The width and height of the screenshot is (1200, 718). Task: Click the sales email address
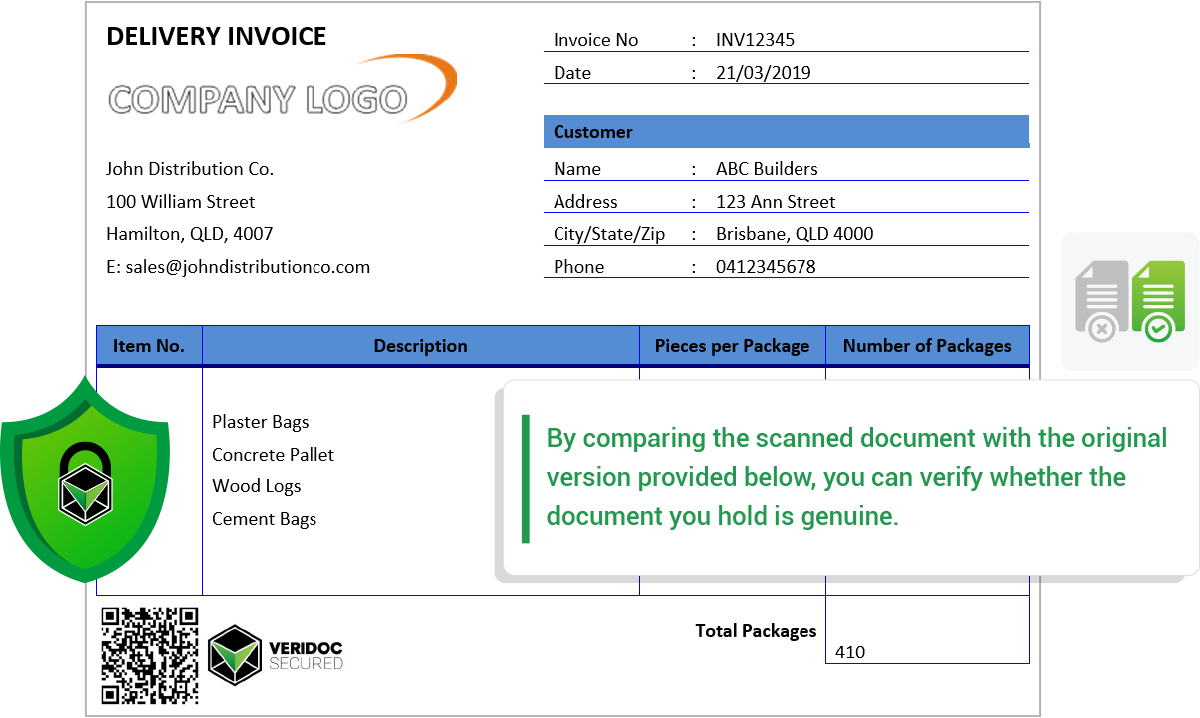tap(238, 267)
